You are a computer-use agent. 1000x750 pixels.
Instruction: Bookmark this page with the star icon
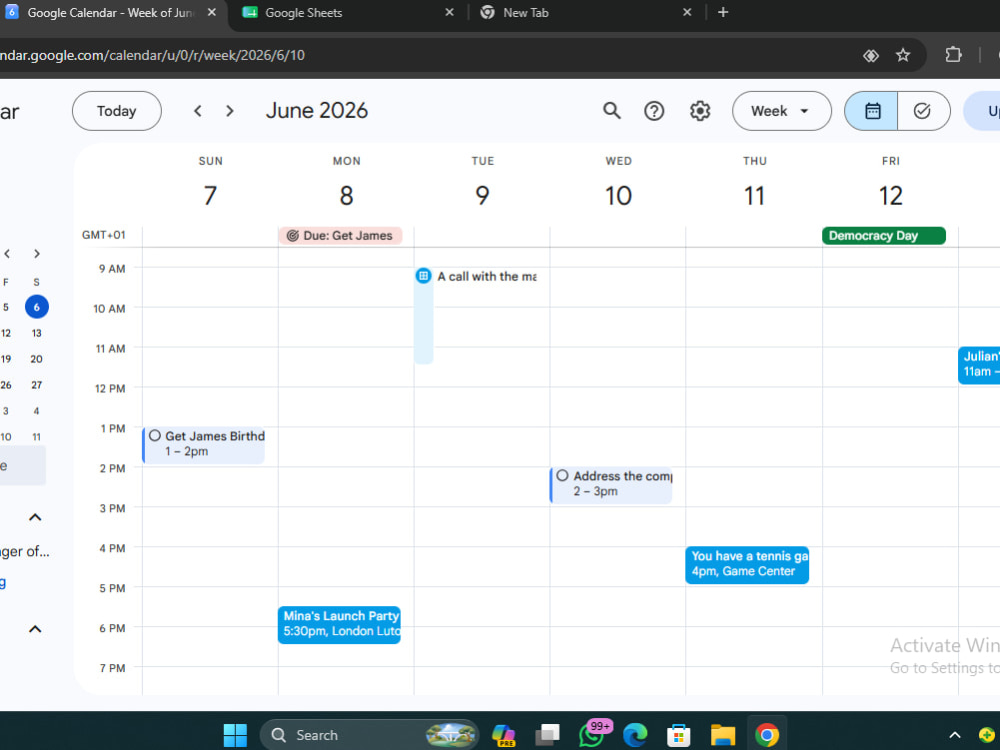(902, 55)
